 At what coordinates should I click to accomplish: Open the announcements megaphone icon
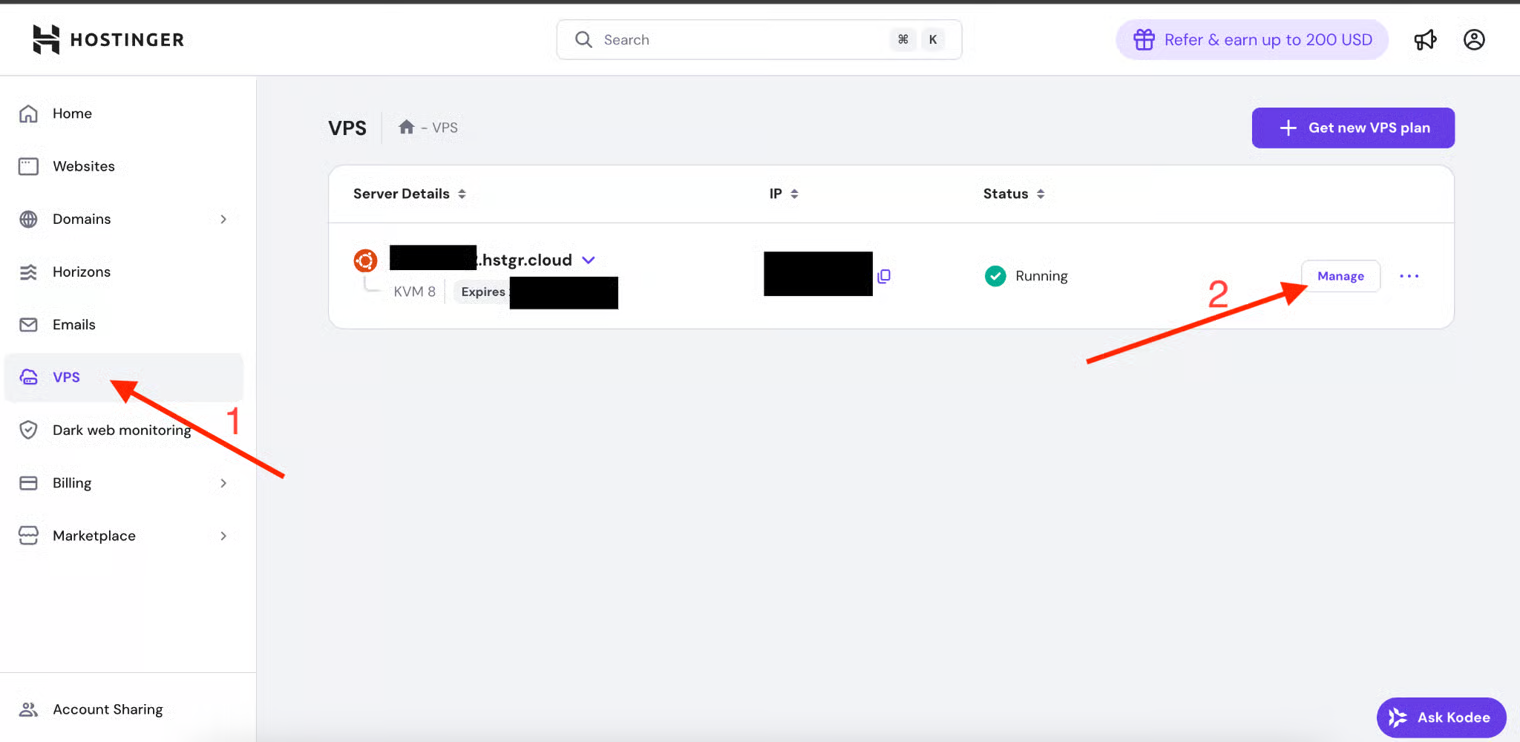click(x=1425, y=40)
